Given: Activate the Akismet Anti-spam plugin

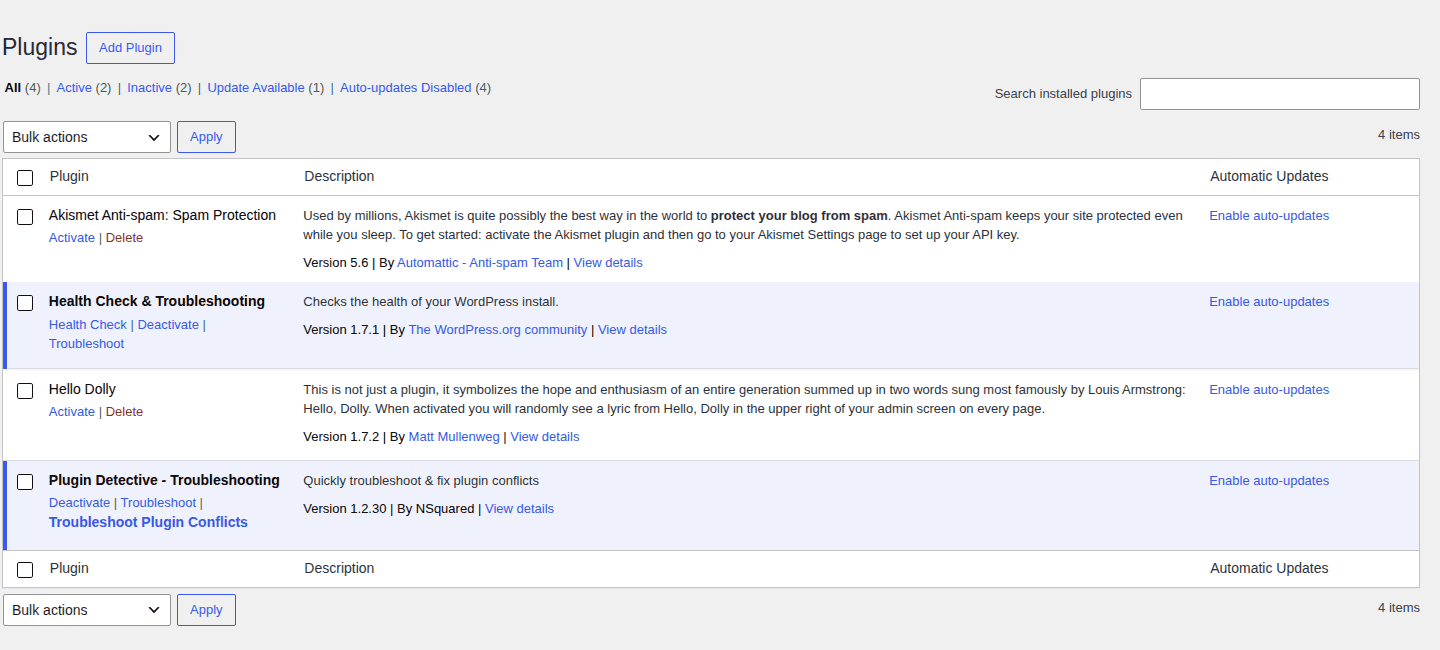Looking at the screenshot, I should (x=72, y=238).
